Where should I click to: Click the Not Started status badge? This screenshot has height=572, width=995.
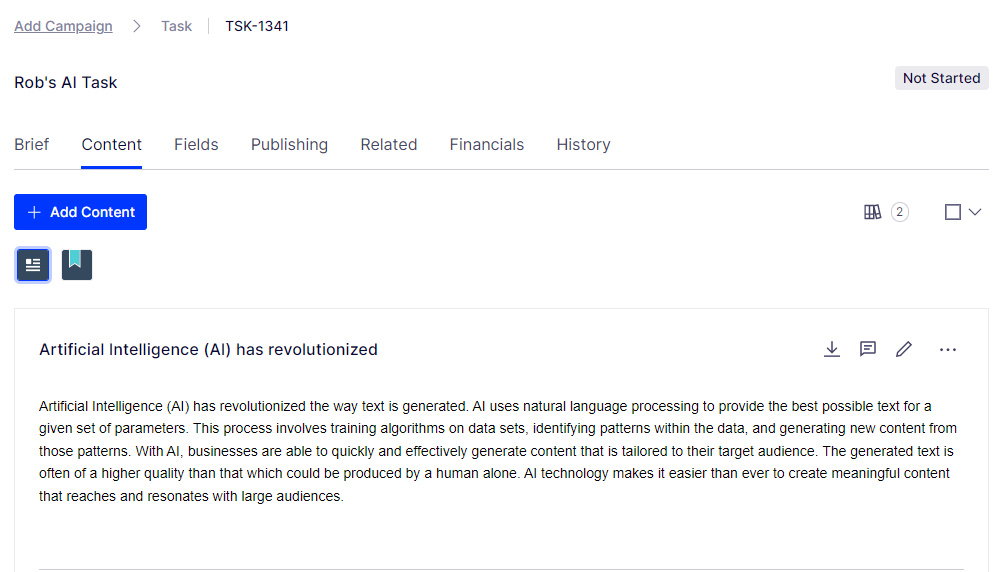pyautogui.click(x=942, y=78)
